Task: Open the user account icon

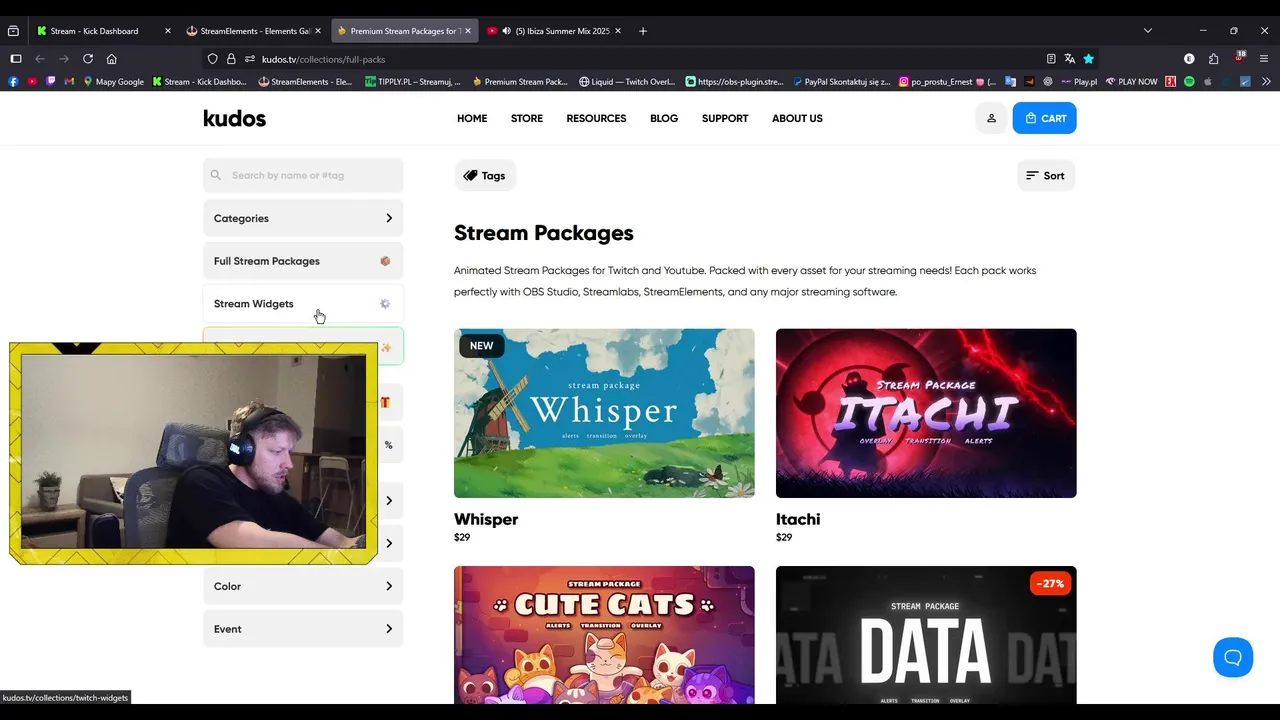Action: [x=991, y=118]
